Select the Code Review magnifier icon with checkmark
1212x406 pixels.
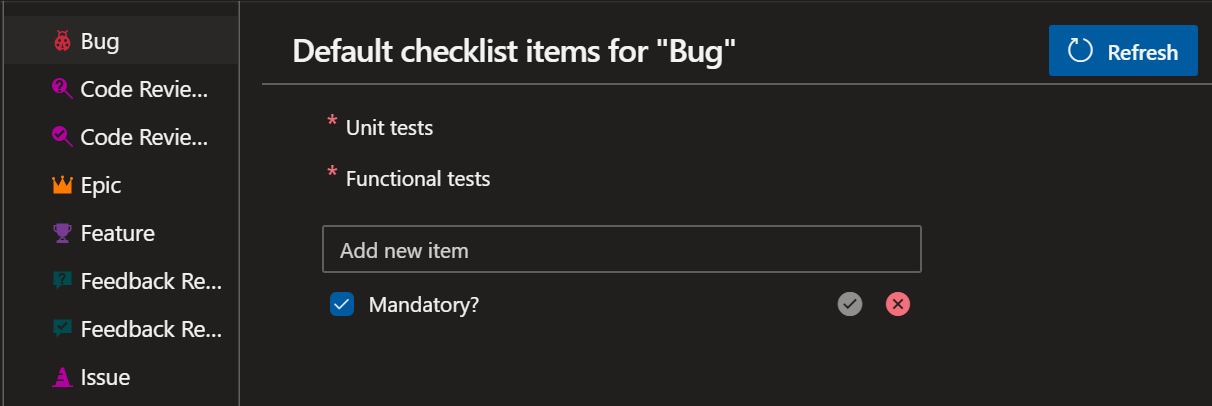[62, 137]
